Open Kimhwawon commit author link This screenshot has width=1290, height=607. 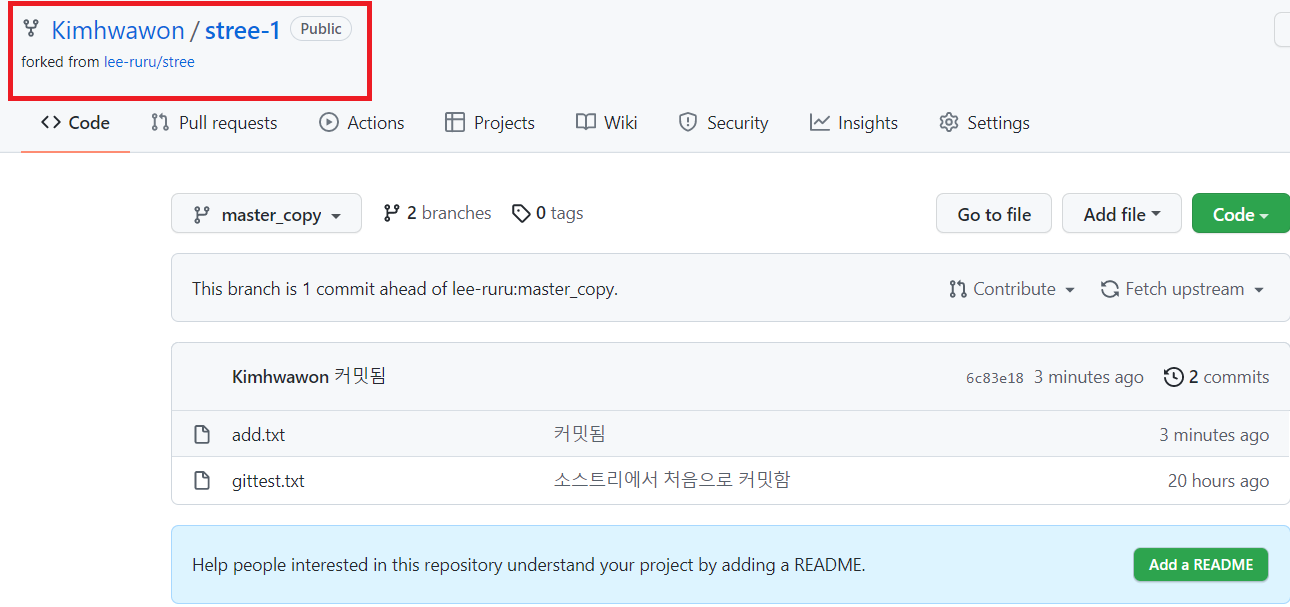coord(280,377)
